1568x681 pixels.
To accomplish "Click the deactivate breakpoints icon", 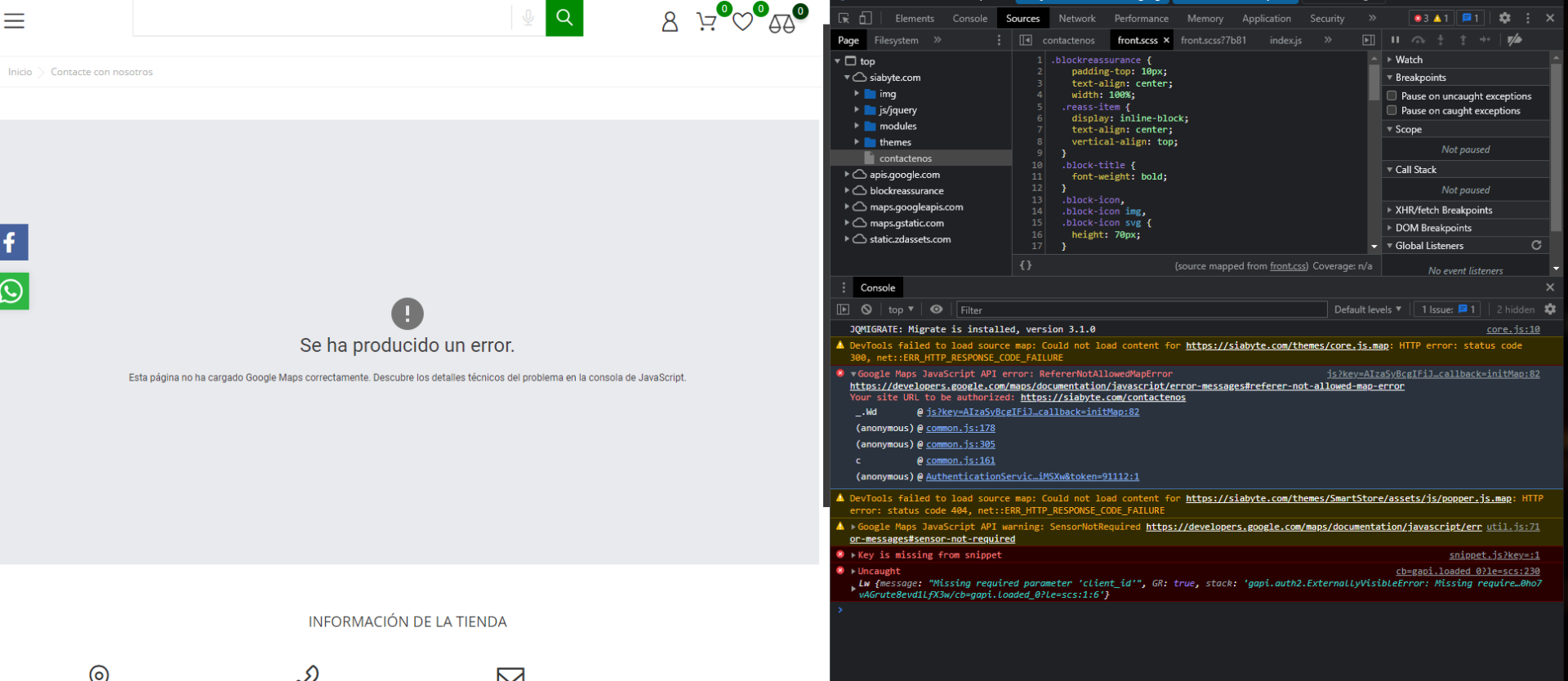I will (1515, 40).
